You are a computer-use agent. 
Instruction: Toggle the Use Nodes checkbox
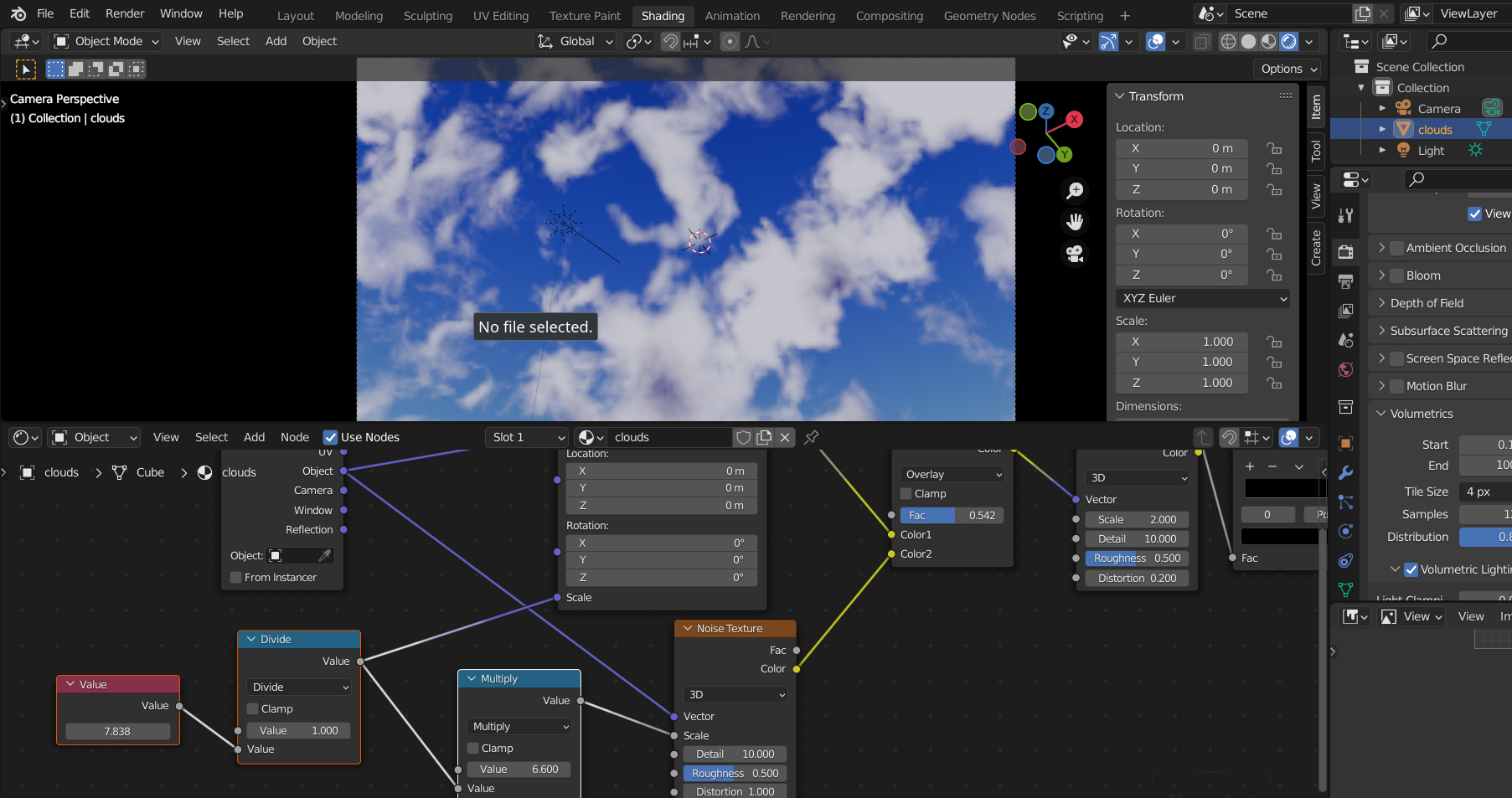point(330,437)
